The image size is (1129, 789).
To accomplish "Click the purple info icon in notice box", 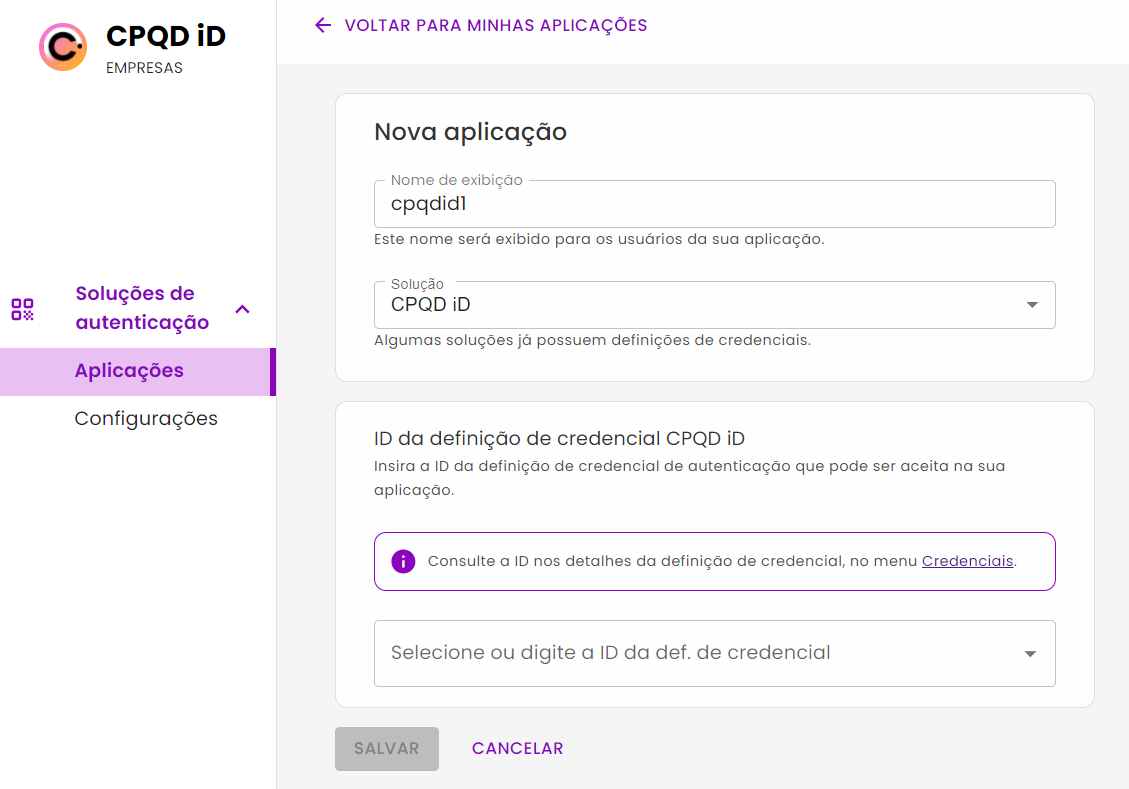I will click(402, 561).
